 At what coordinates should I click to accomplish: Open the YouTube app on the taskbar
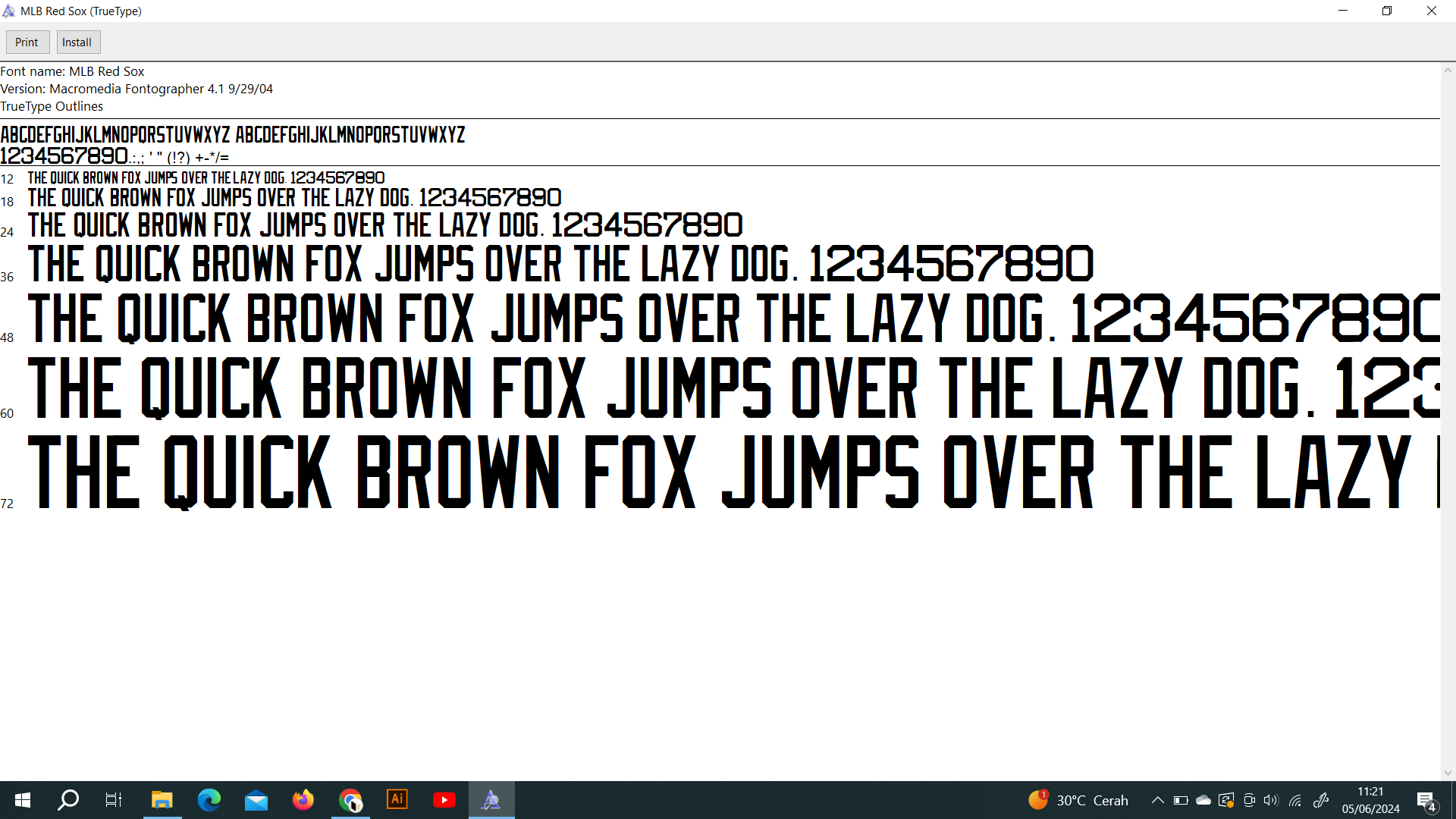click(x=444, y=800)
